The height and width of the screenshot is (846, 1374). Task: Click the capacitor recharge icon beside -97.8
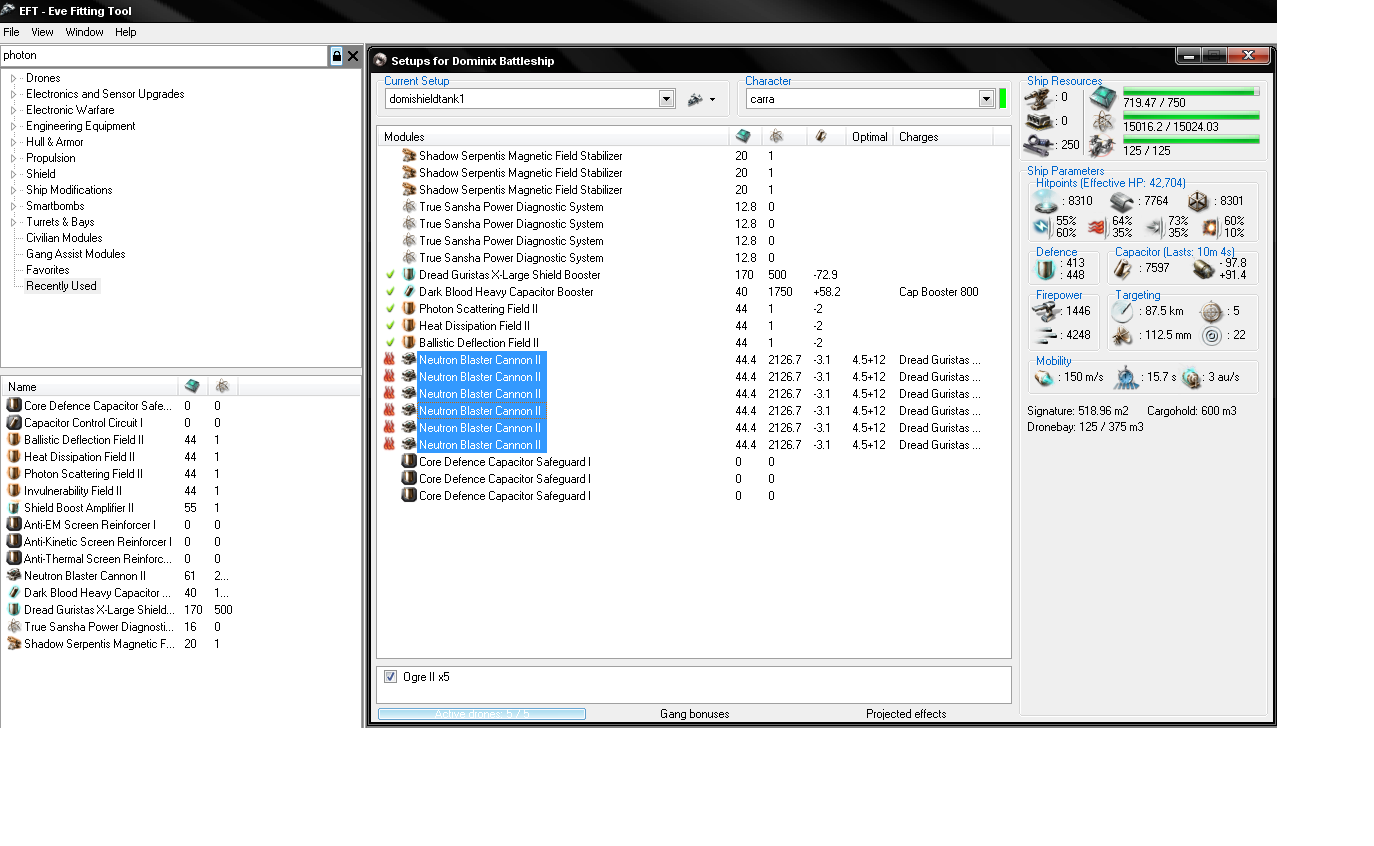coord(1204,268)
